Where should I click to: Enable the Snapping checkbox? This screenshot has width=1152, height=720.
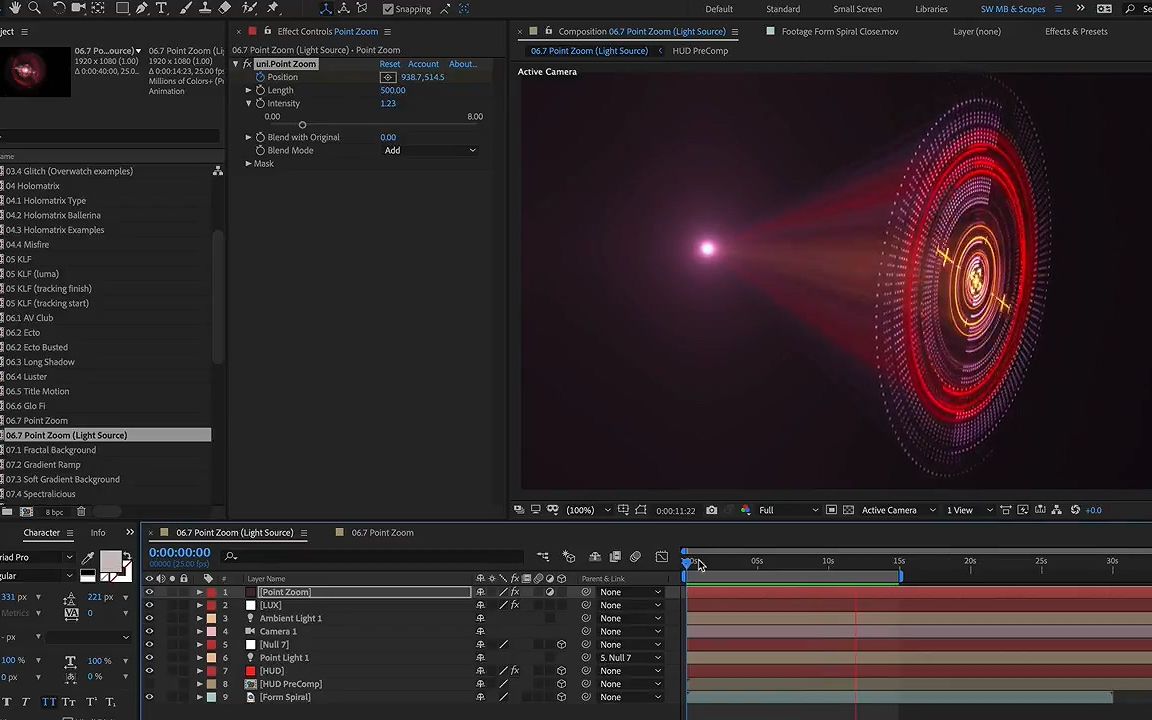(389, 9)
